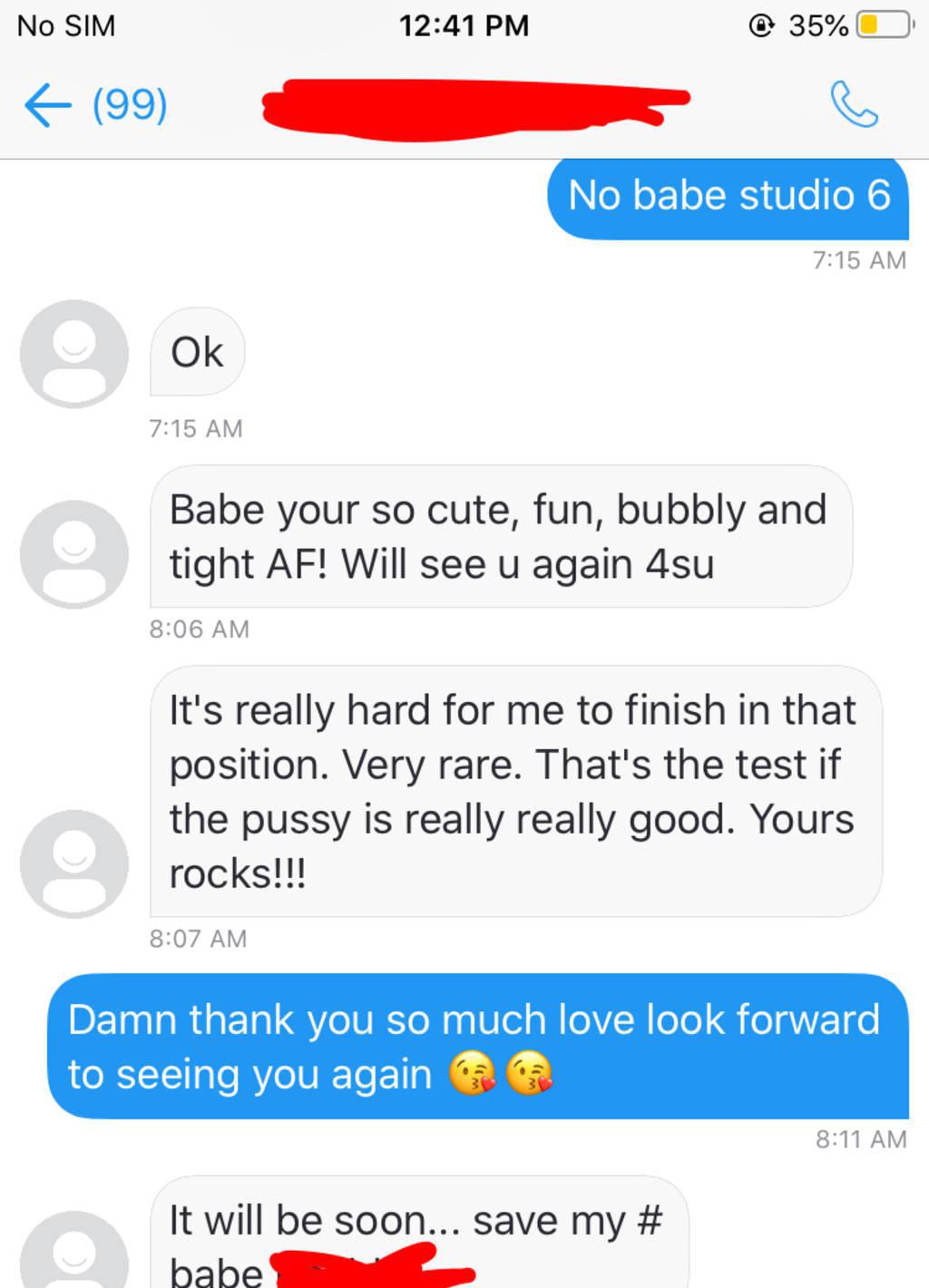Open contact info from the redacted name

click(x=472, y=107)
